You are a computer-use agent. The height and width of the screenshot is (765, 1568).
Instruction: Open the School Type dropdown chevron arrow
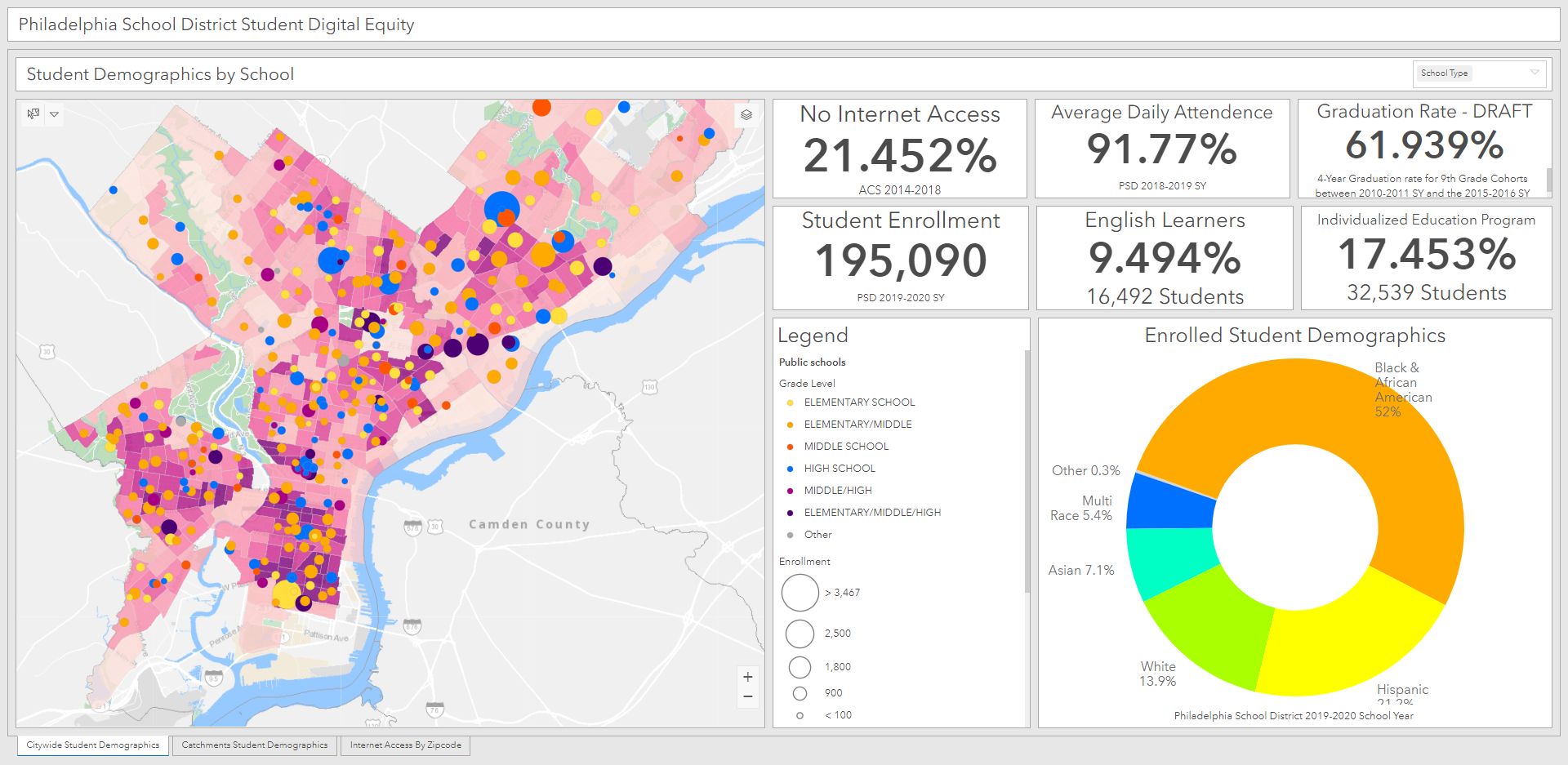tap(1533, 73)
